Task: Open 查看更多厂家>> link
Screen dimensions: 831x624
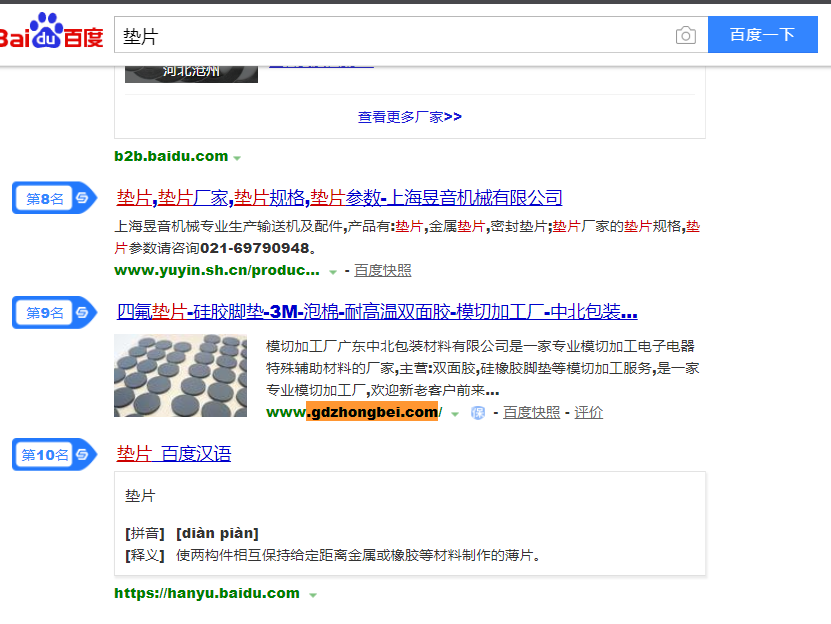Action: (410, 117)
